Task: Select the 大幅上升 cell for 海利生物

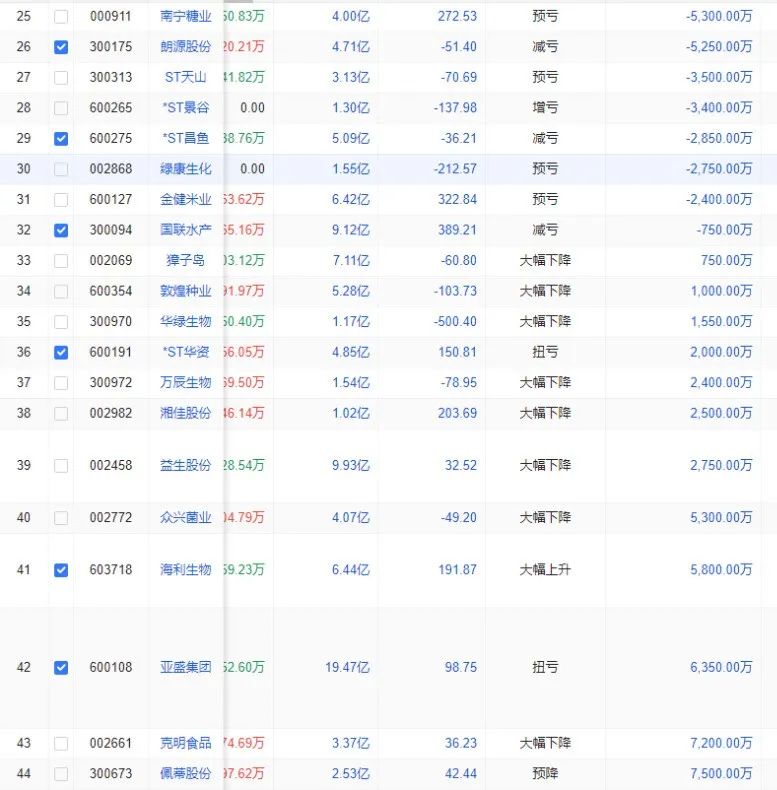Action: coord(545,570)
